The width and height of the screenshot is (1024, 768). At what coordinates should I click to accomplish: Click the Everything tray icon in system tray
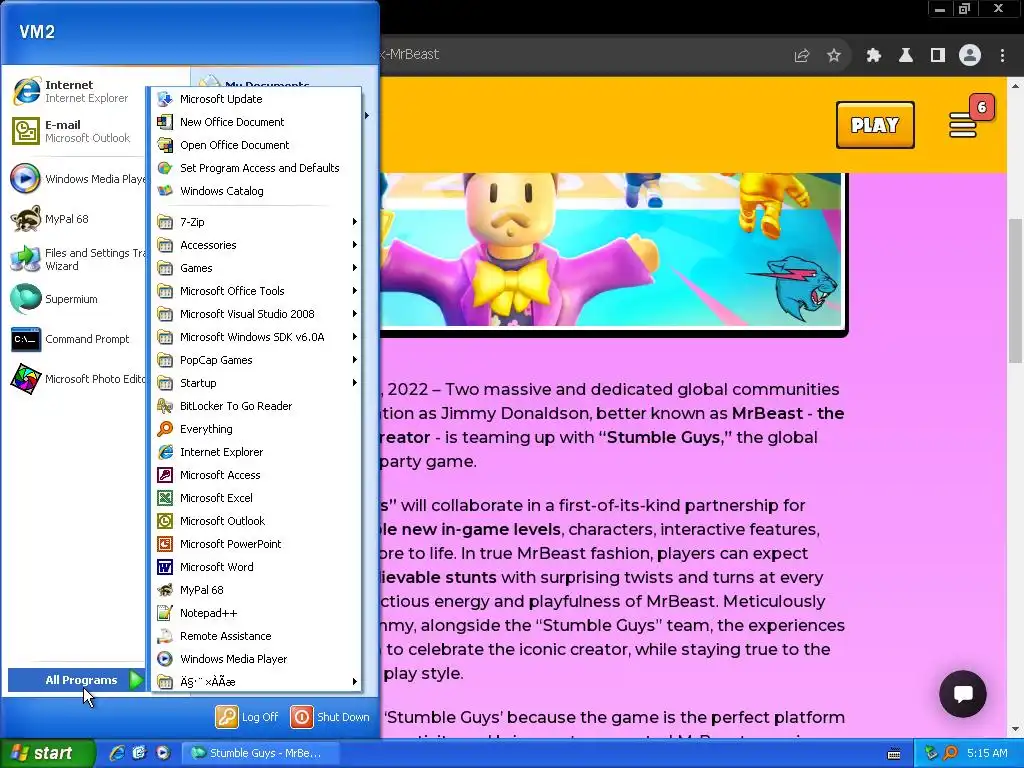coord(951,753)
